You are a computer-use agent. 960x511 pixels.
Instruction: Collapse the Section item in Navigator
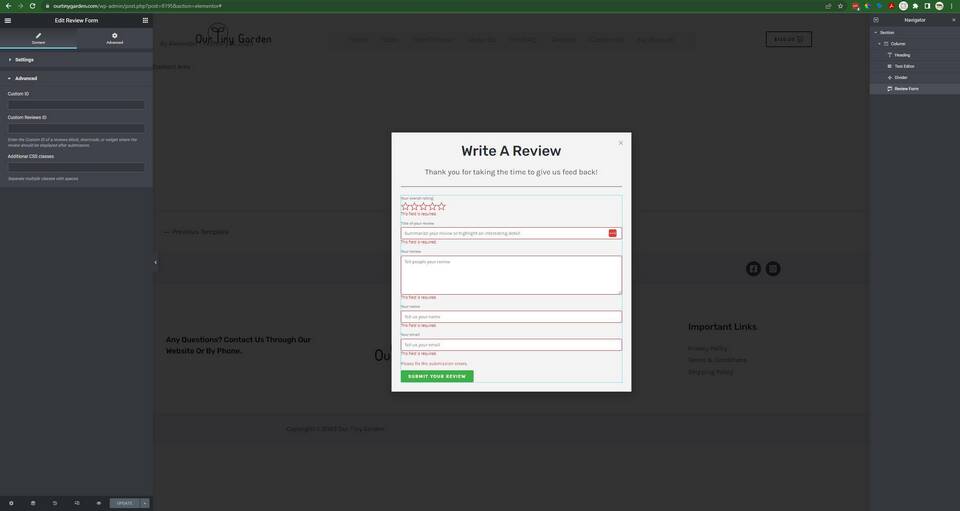pyautogui.click(x=876, y=32)
